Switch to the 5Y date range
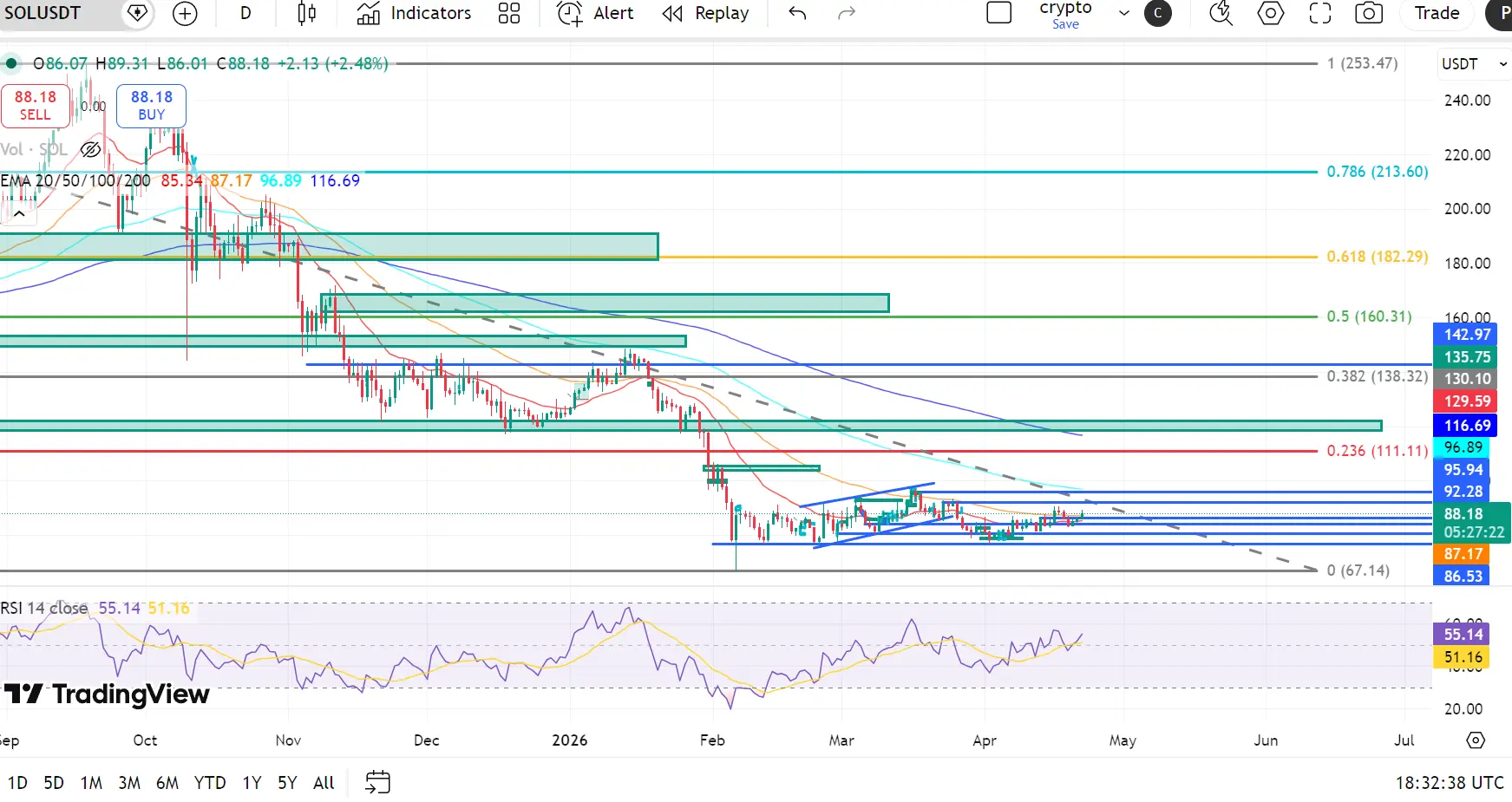Viewport: 1512px width, 802px height. [x=287, y=783]
